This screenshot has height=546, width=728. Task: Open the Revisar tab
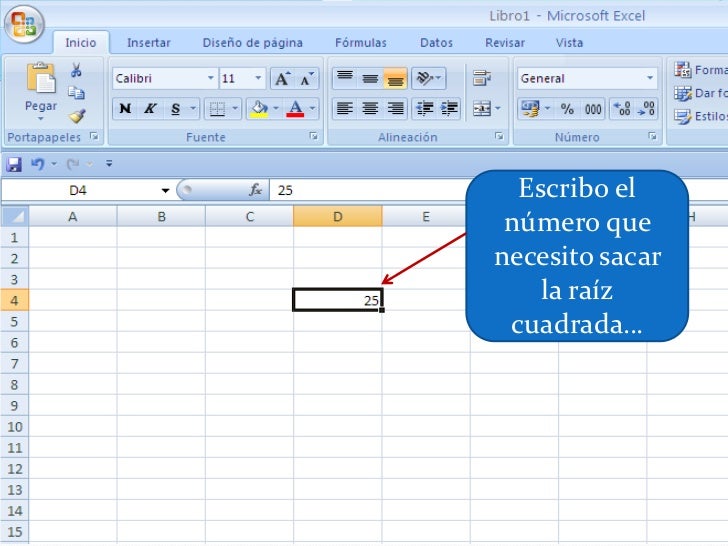click(x=505, y=43)
